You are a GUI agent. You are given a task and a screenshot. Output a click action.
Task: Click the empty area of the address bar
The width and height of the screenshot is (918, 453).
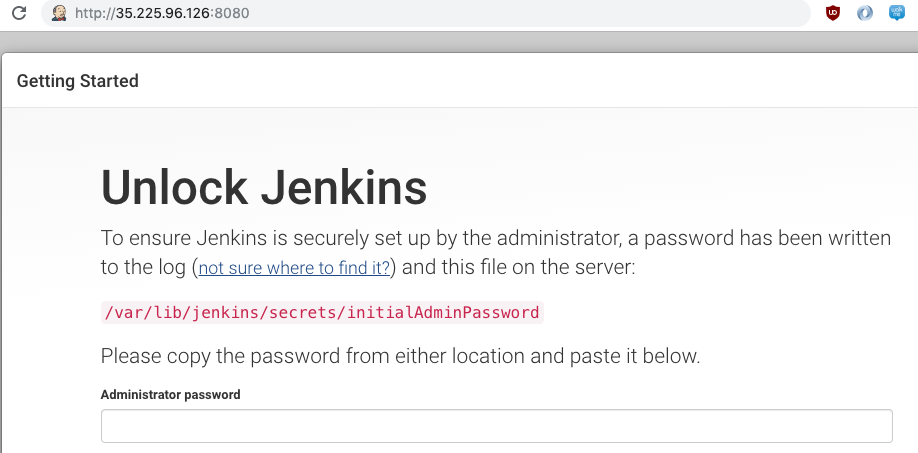520,13
